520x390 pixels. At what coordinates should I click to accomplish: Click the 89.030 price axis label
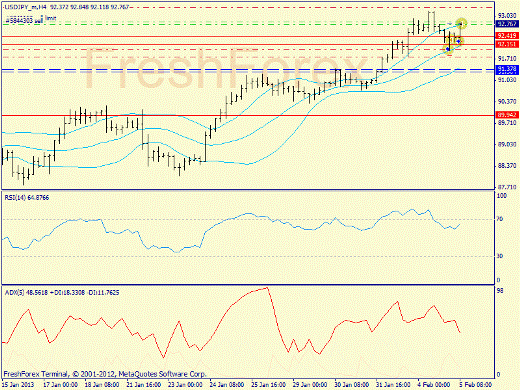click(x=506, y=145)
